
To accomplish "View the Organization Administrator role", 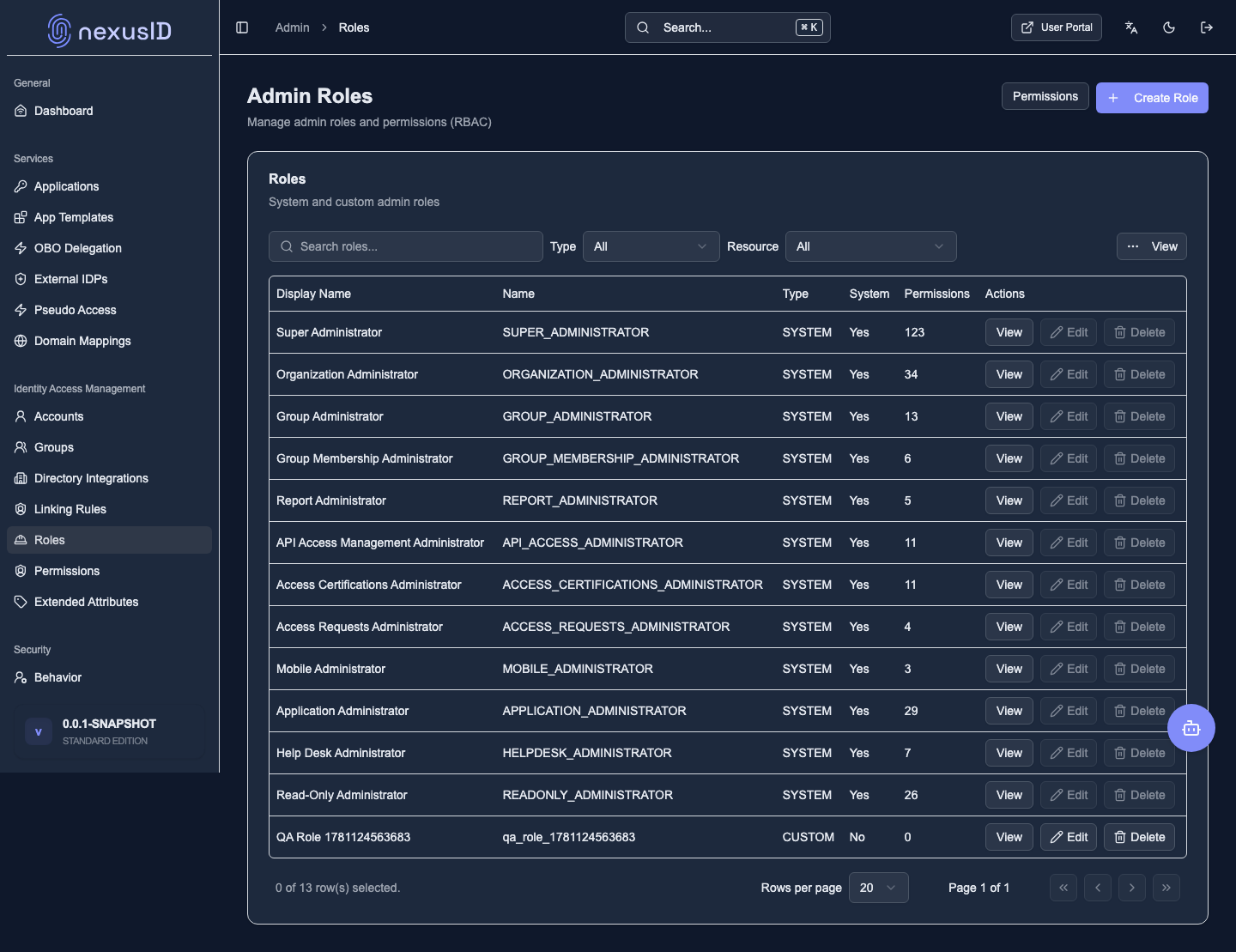I will click(x=1009, y=374).
